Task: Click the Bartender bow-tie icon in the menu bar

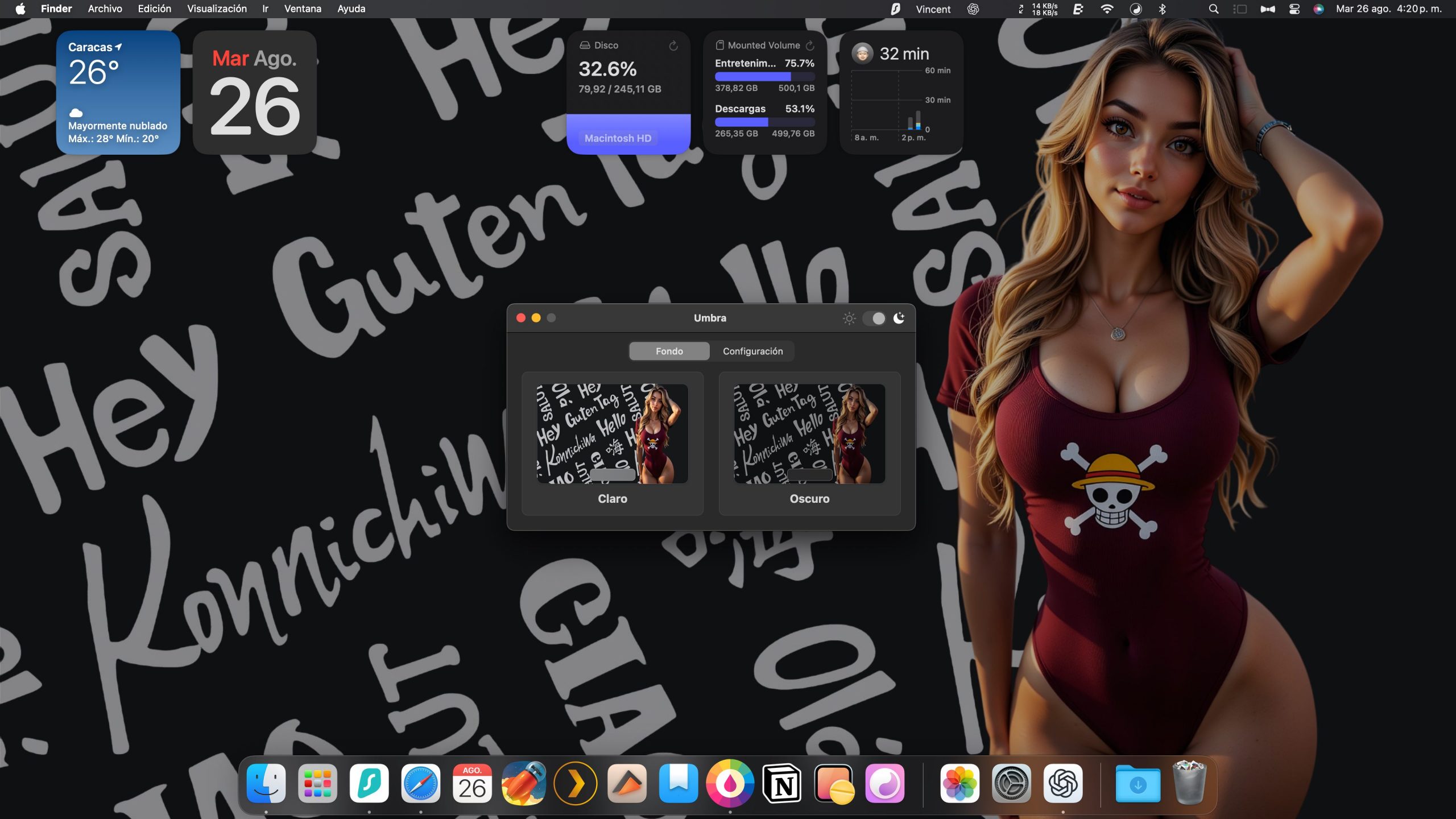Action: tap(1267, 9)
